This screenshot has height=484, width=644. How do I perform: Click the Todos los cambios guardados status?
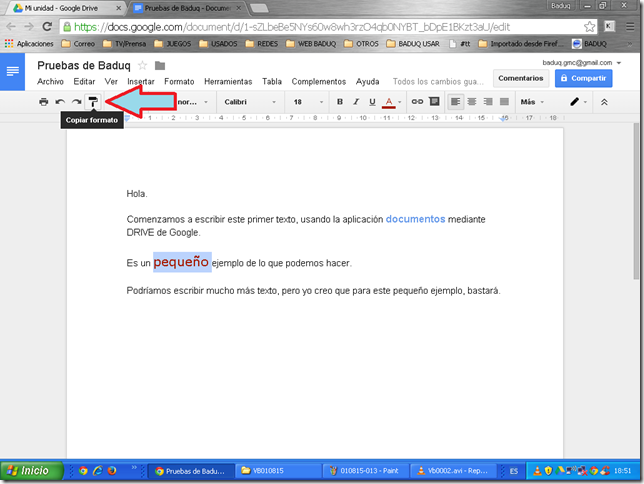coord(438,81)
